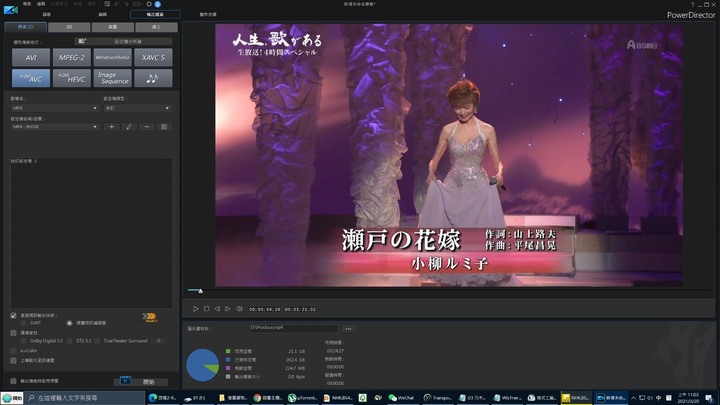The width and height of the screenshot is (720, 405).
Task: Open the profile type dropdown
Action: click(x=137, y=108)
